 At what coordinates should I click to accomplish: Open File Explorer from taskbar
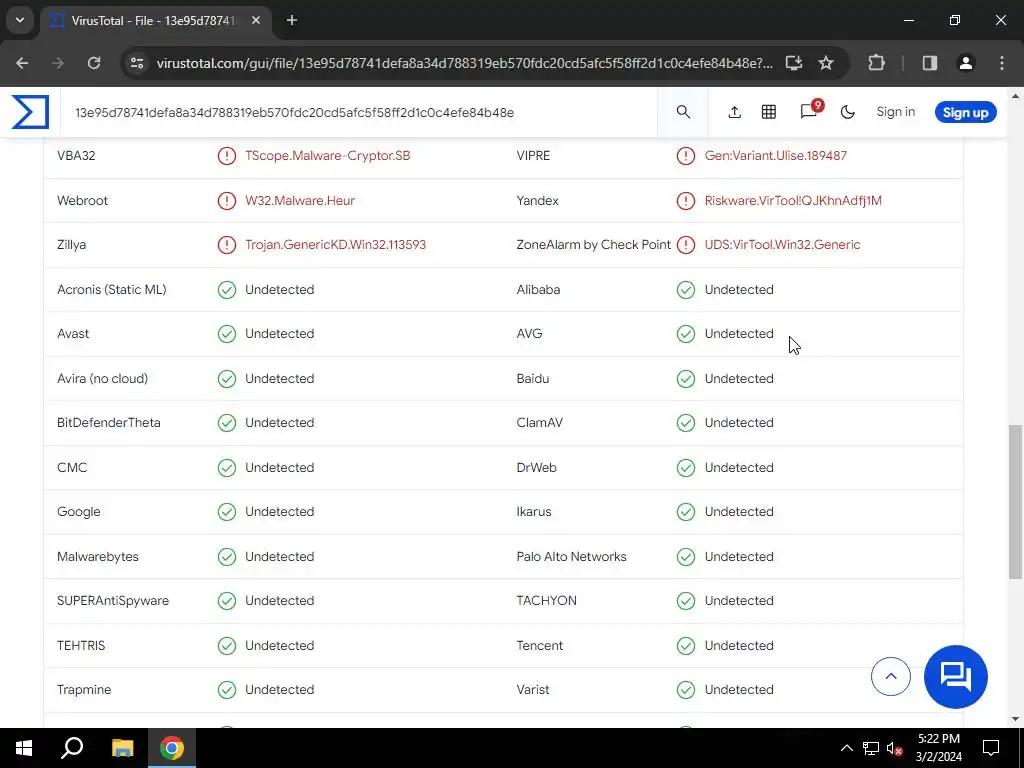coord(122,748)
